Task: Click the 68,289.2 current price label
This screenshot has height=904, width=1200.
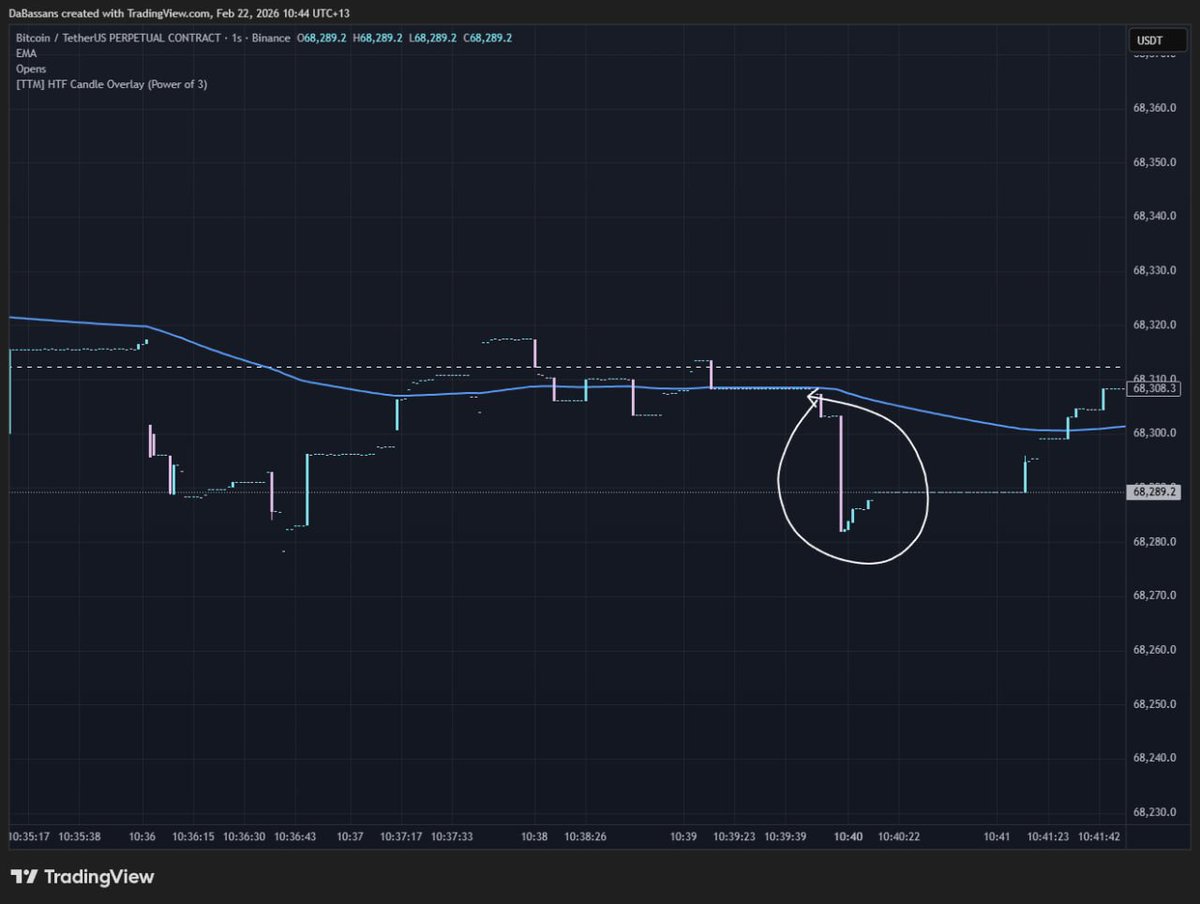Action: click(1152, 492)
